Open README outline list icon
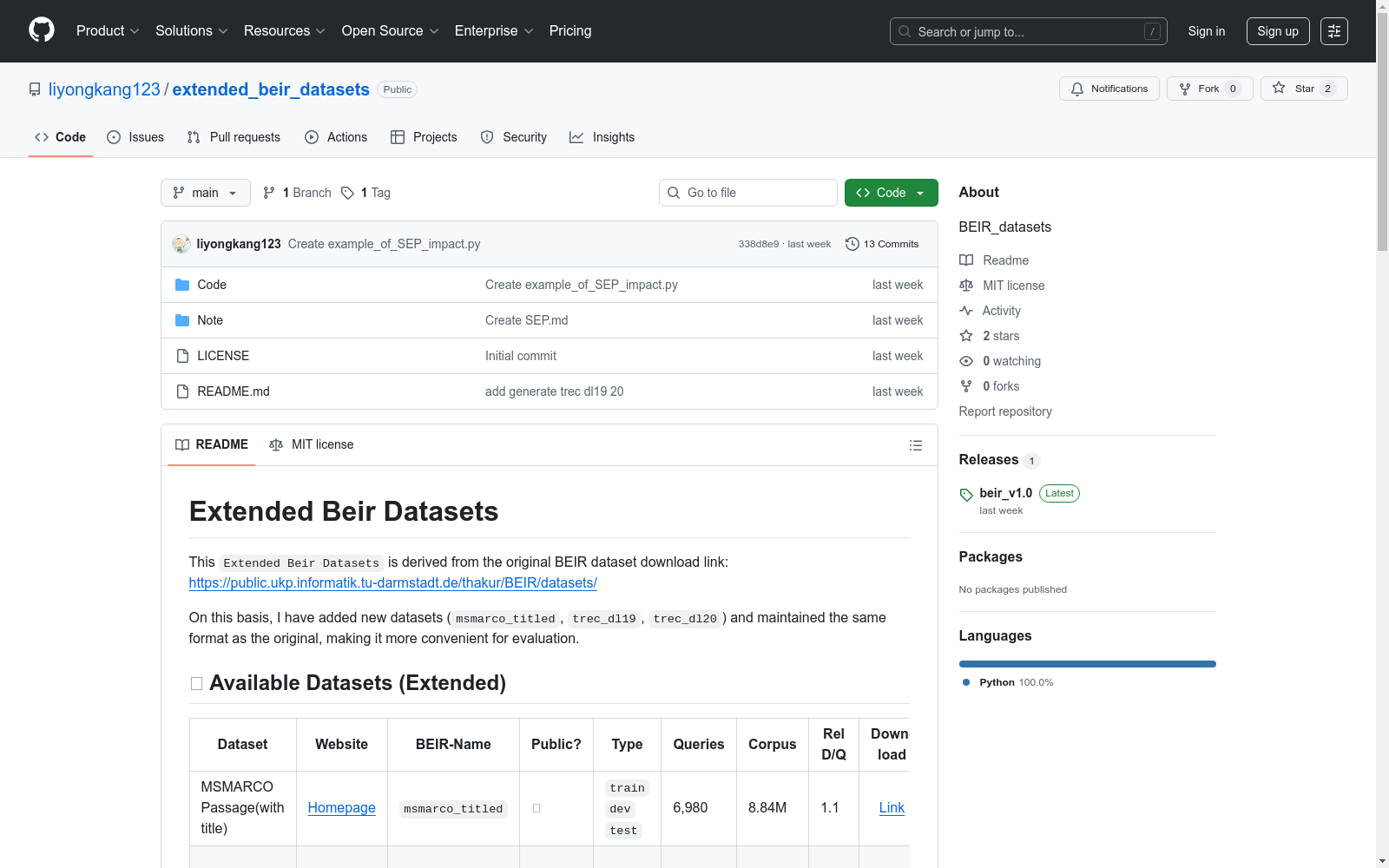1389x868 pixels. point(916,445)
